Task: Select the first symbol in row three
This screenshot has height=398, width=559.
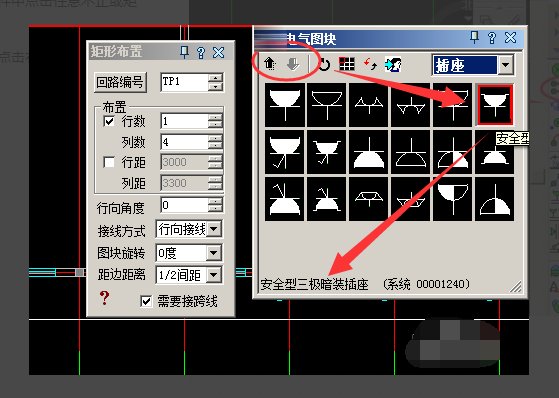Action: [285, 199]
